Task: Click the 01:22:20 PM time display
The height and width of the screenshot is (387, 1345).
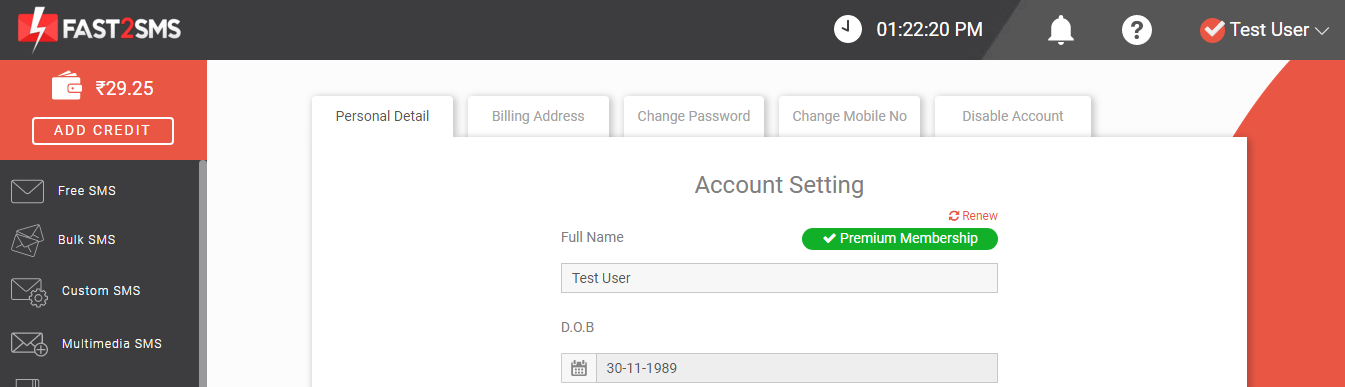Action: (x=930, y=30)
